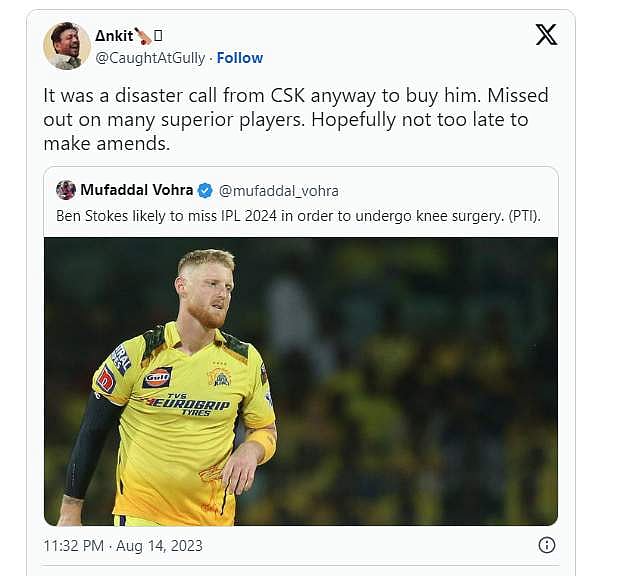Click Mufaddal Vohra's verified badge
This screenshot has width=628, height=576.
click(x=204, y=190)
